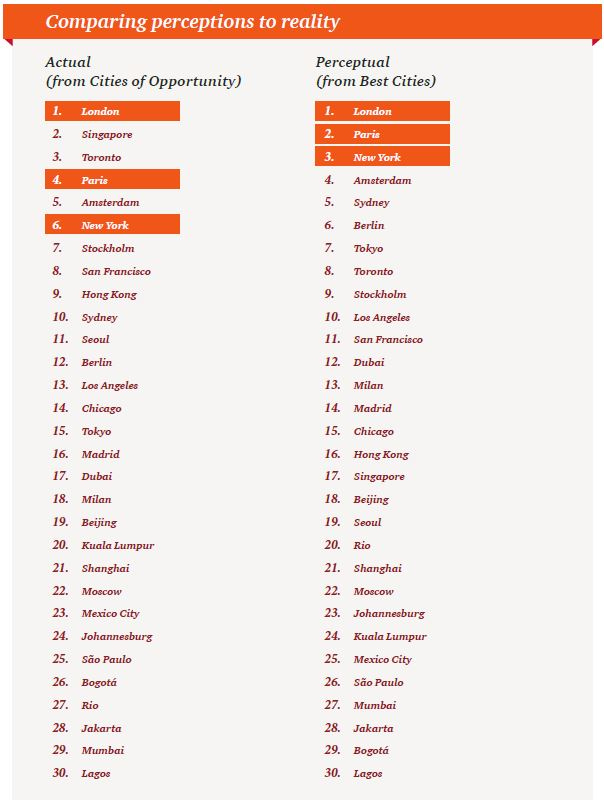Select highlighted Paris at rank 2 in Perceptual
604x804 pixels.
tap(382, 134)
